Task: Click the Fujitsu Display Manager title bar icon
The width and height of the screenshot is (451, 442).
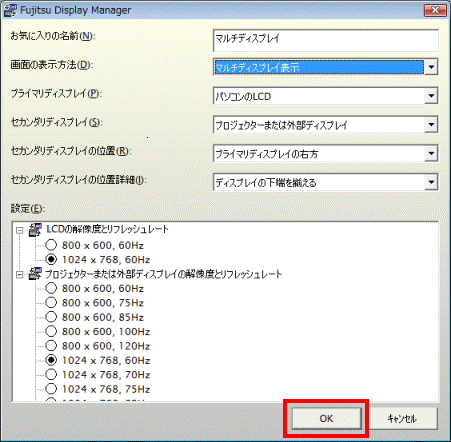Action: click(10, 10)
